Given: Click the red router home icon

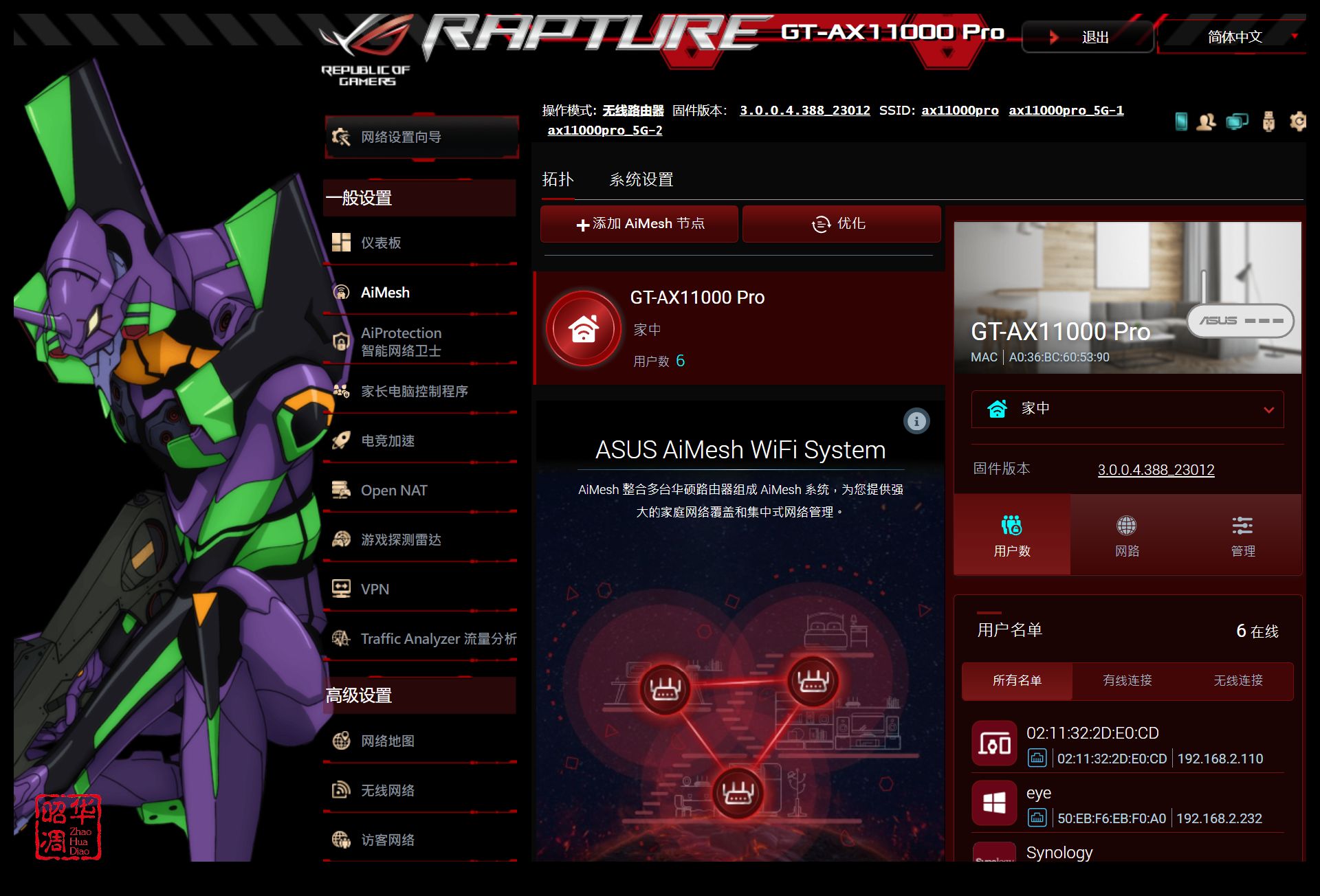Looking at the screenshot, I should point(584,328).
